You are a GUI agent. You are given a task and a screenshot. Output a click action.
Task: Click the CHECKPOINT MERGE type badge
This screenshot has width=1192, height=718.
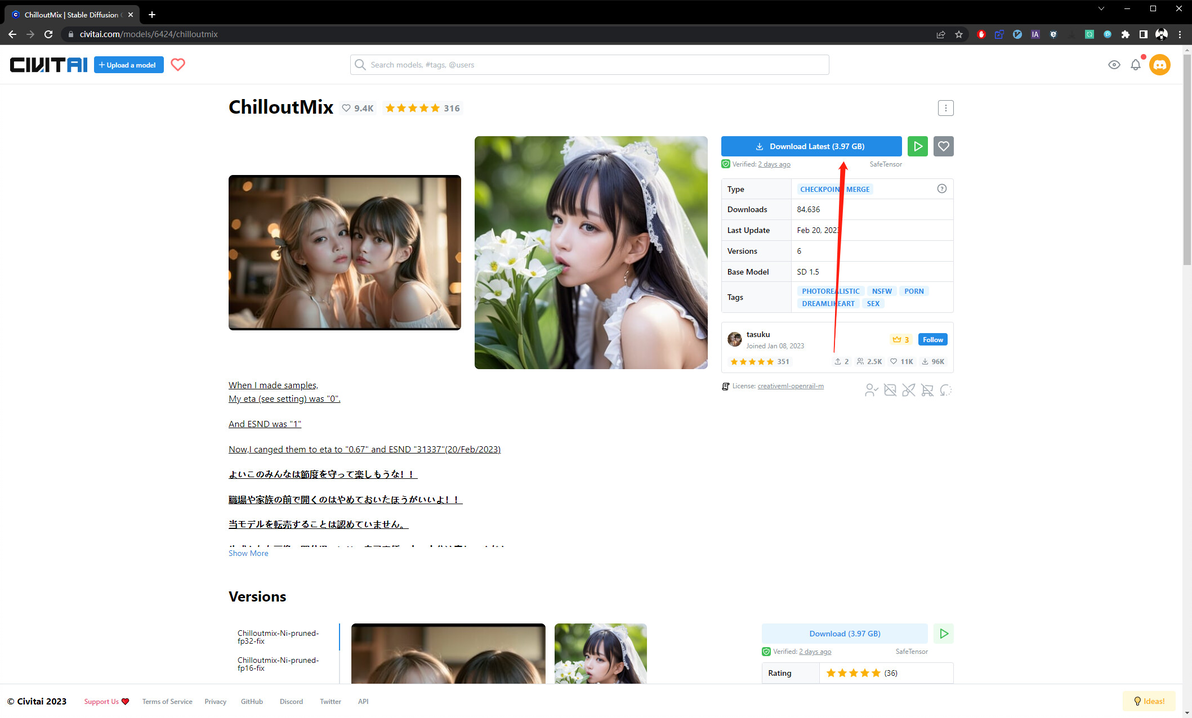coord(835,189)
